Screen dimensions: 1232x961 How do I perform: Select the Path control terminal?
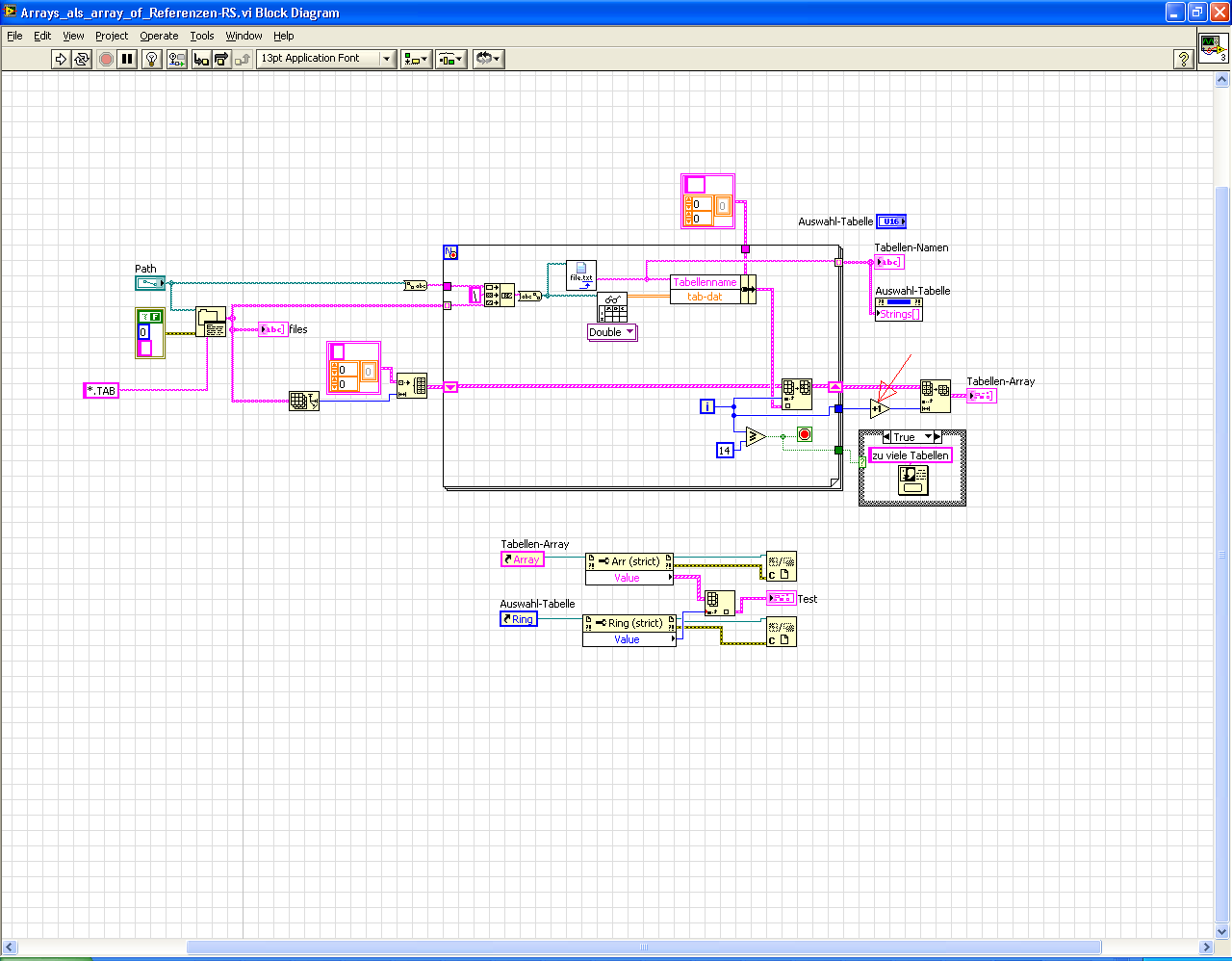[x=150, y=283]
